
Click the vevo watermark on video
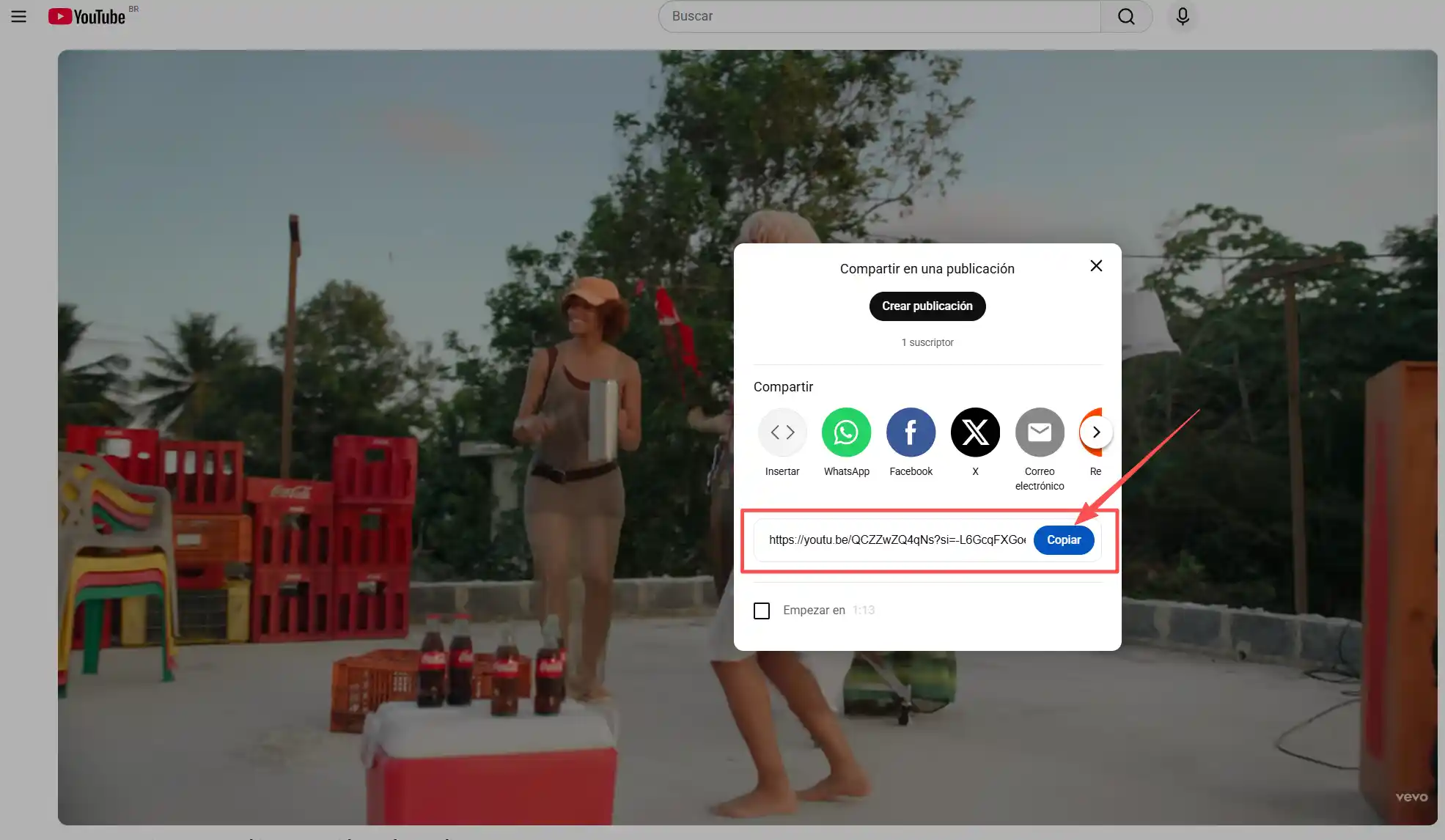1411,797
